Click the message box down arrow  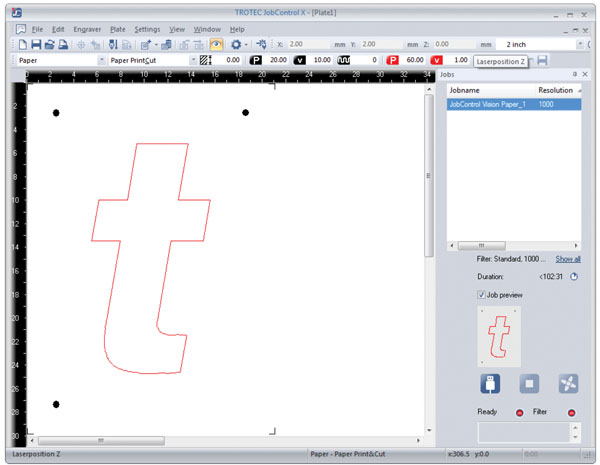pos(576,437)
